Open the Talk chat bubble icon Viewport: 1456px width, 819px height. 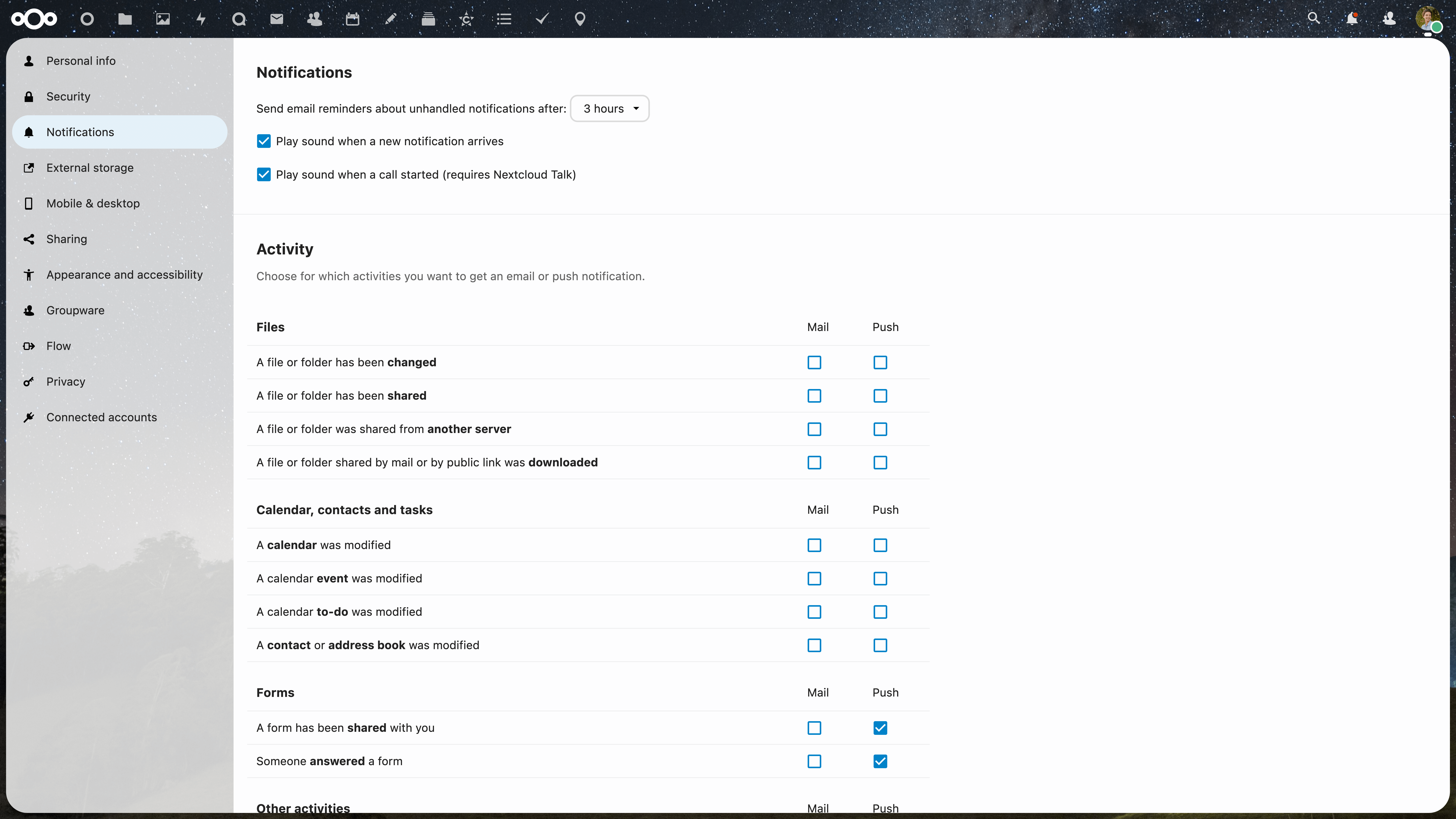[239, 19]
